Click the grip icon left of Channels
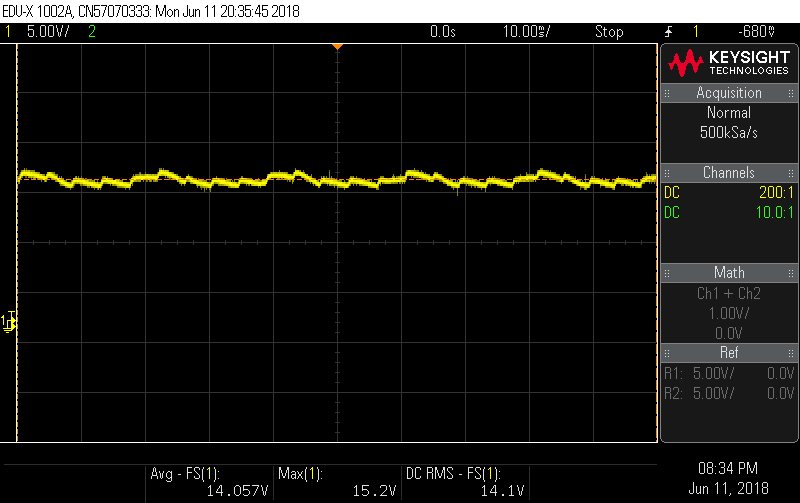Image resolution: width=800 pixels, height=503 pixels. (x=667, y=173)
